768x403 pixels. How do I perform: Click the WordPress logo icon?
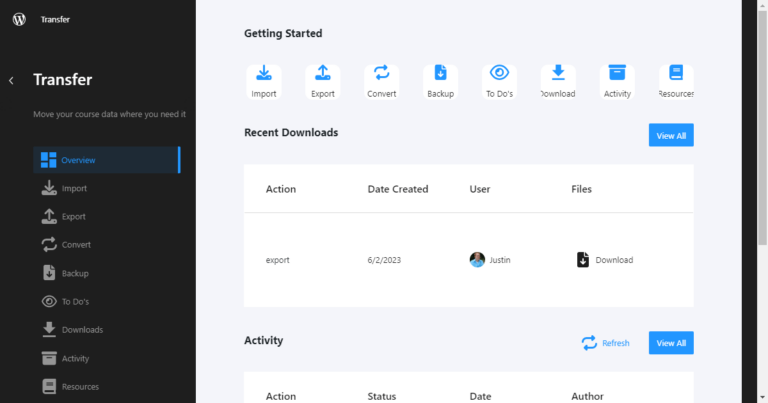coord(19,19)
